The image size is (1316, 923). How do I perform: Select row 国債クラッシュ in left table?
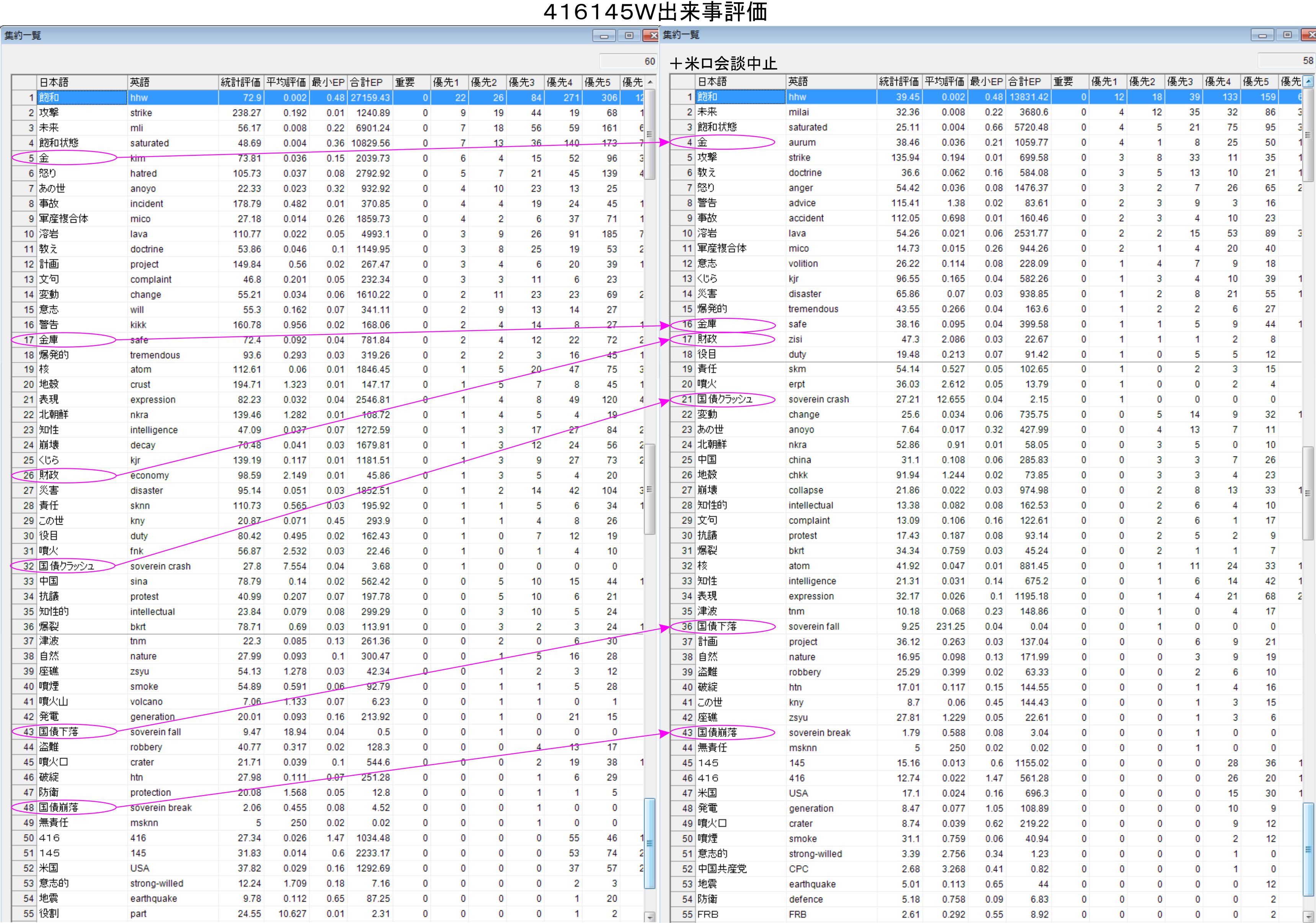67,566
